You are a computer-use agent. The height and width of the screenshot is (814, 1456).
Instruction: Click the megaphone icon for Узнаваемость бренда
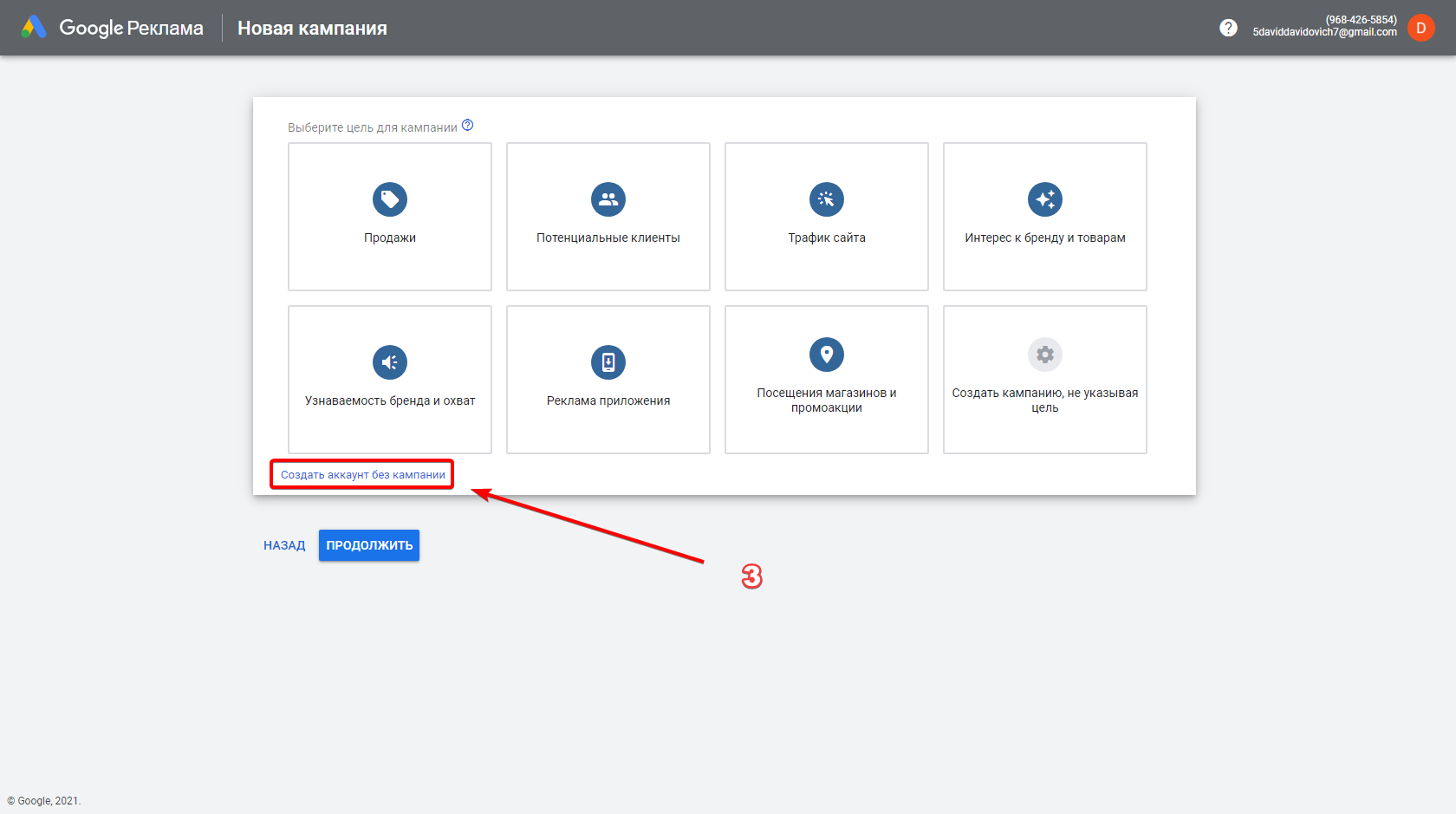390,362
